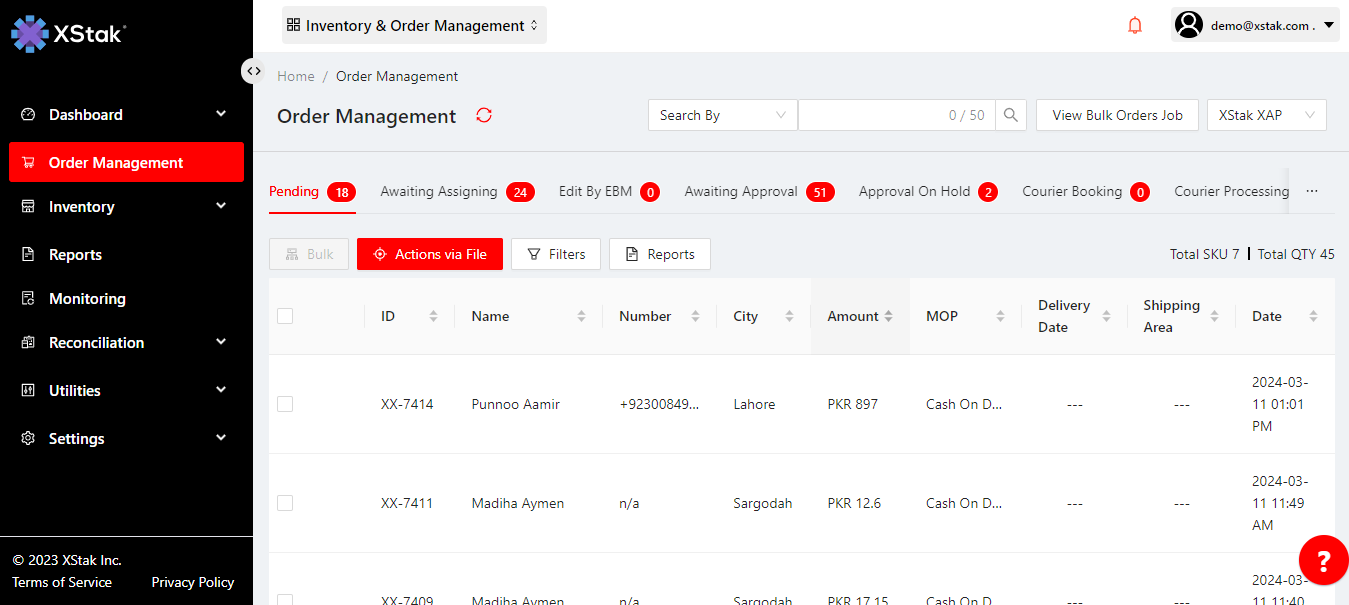Click the Actions via File button

click(x=430, y=254)
